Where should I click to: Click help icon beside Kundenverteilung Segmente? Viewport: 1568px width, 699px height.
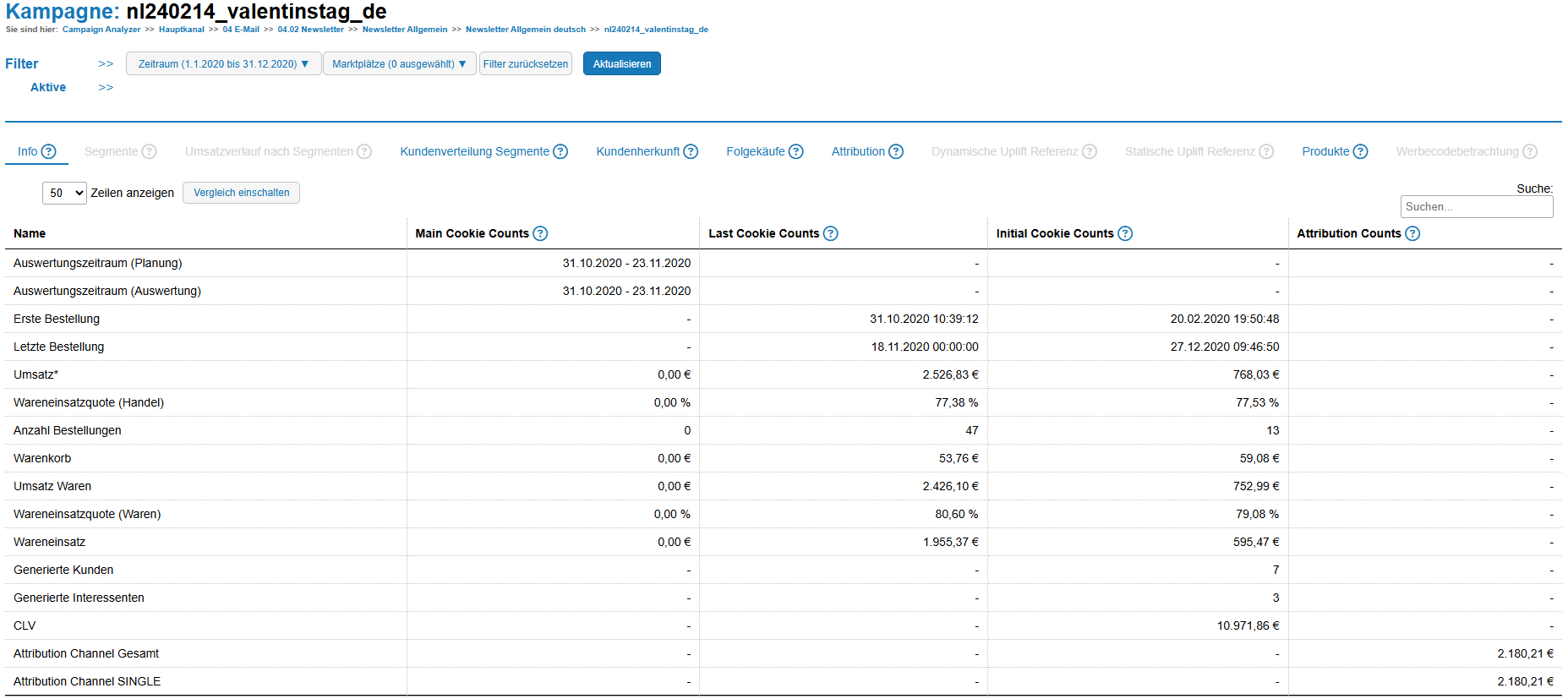pyautogui.click(x=560, y=151)
